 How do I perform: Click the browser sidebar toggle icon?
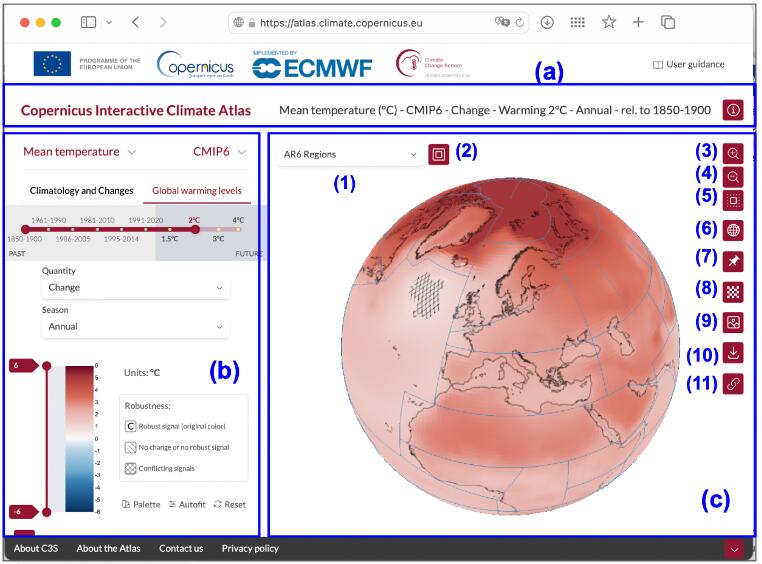(88, 22)
